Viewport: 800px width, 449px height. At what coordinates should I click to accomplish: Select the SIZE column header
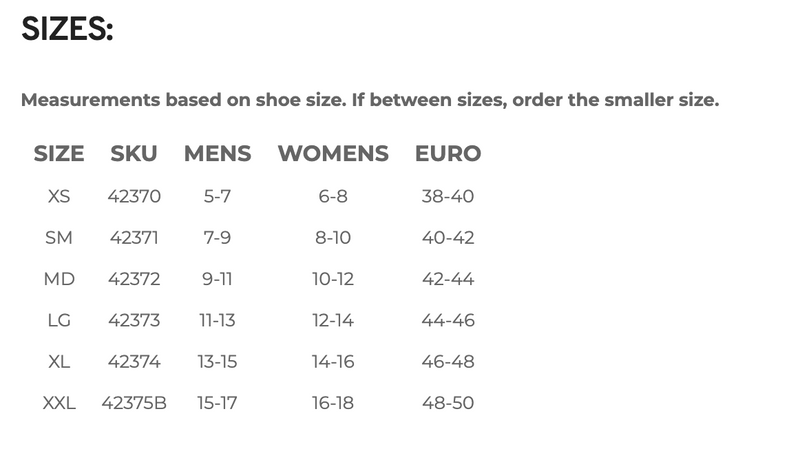[x=59, y=154]
